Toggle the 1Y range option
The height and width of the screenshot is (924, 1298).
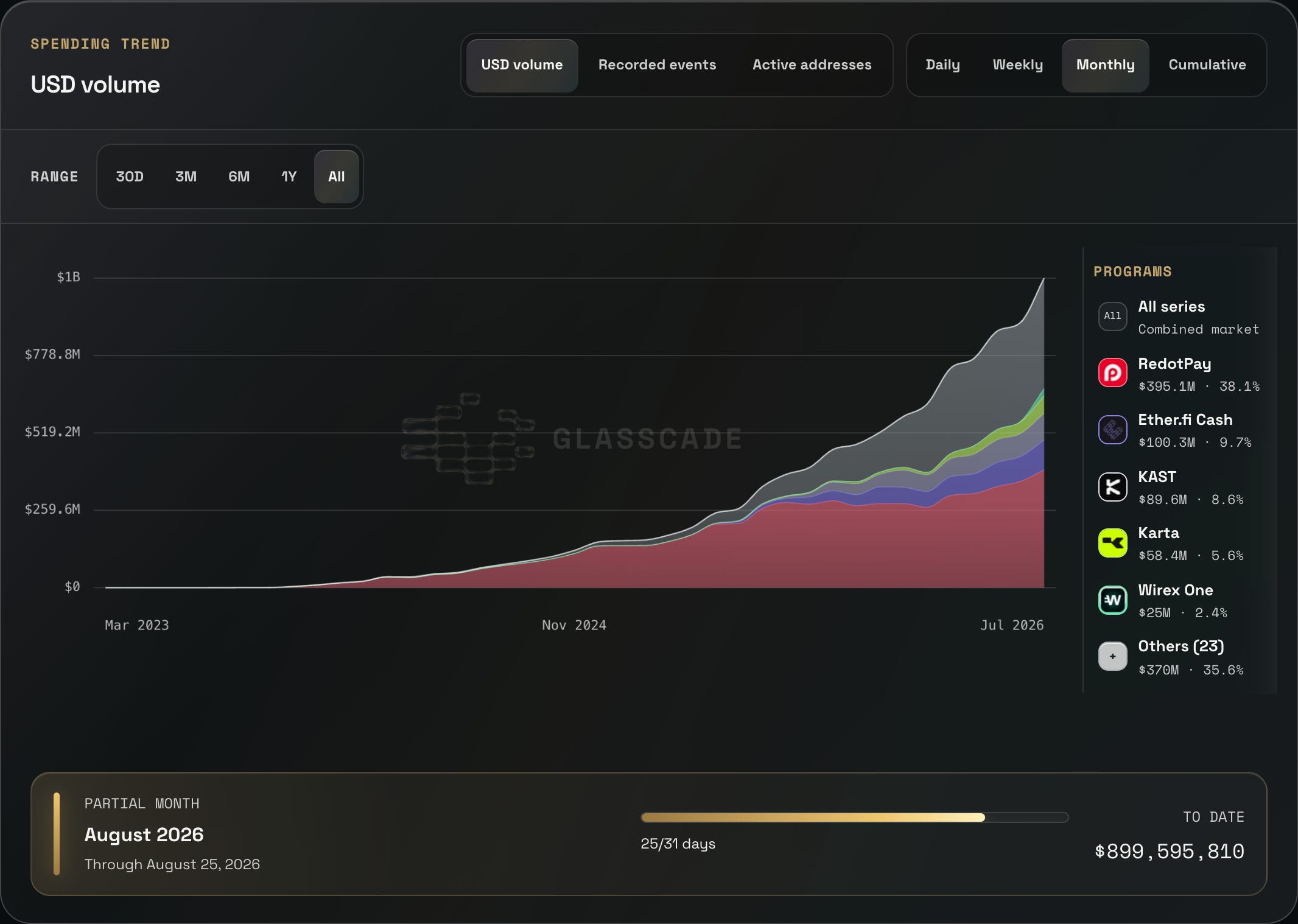click(x=289, y=177)
